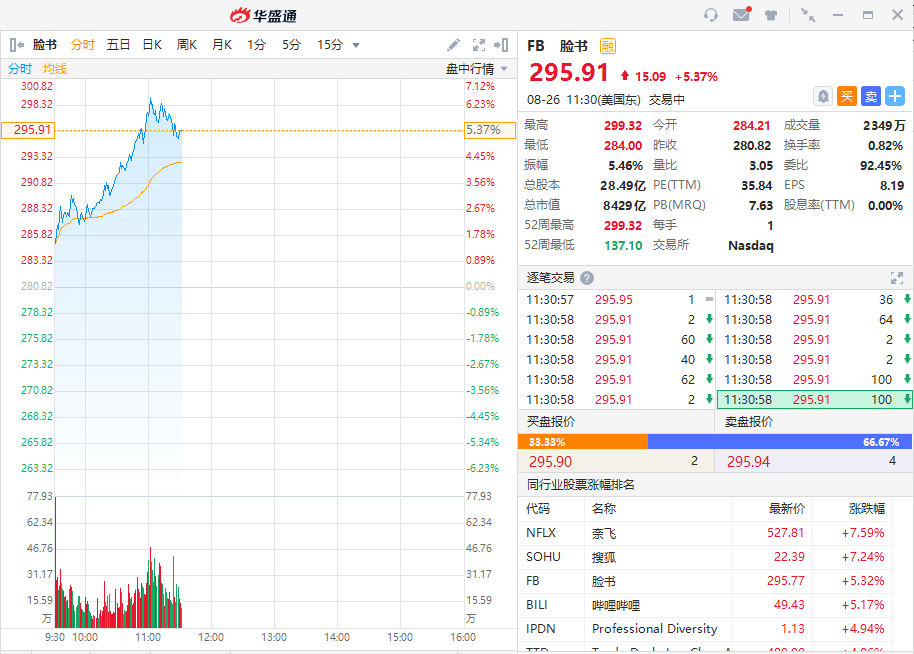914x654 pixels.
Task: Click the 卖盘报价 header
Action: [749, 421]
